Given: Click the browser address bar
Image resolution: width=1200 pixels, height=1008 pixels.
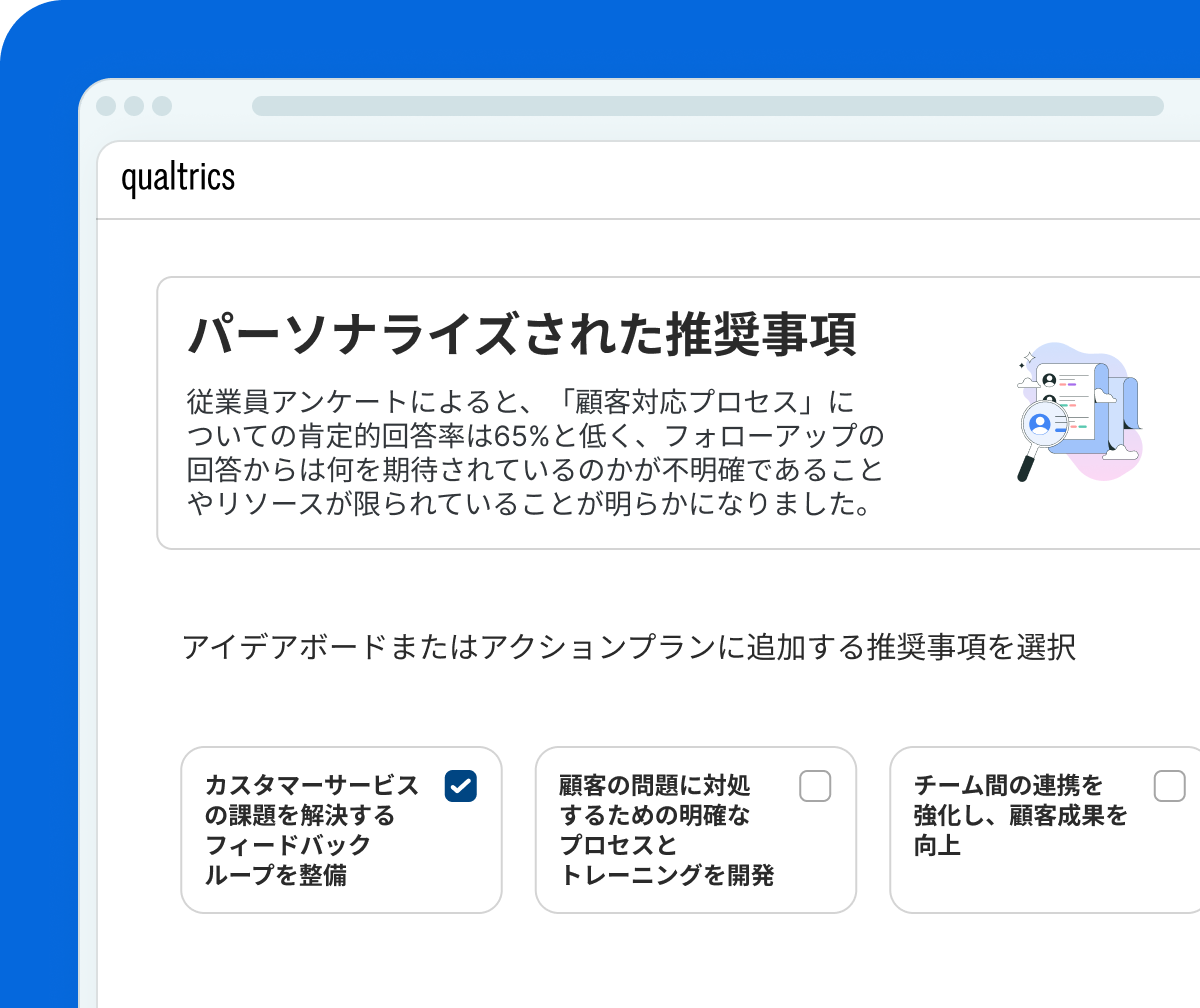Looking at the screenshot, I should pyautogui.click(x=708, y=106).
